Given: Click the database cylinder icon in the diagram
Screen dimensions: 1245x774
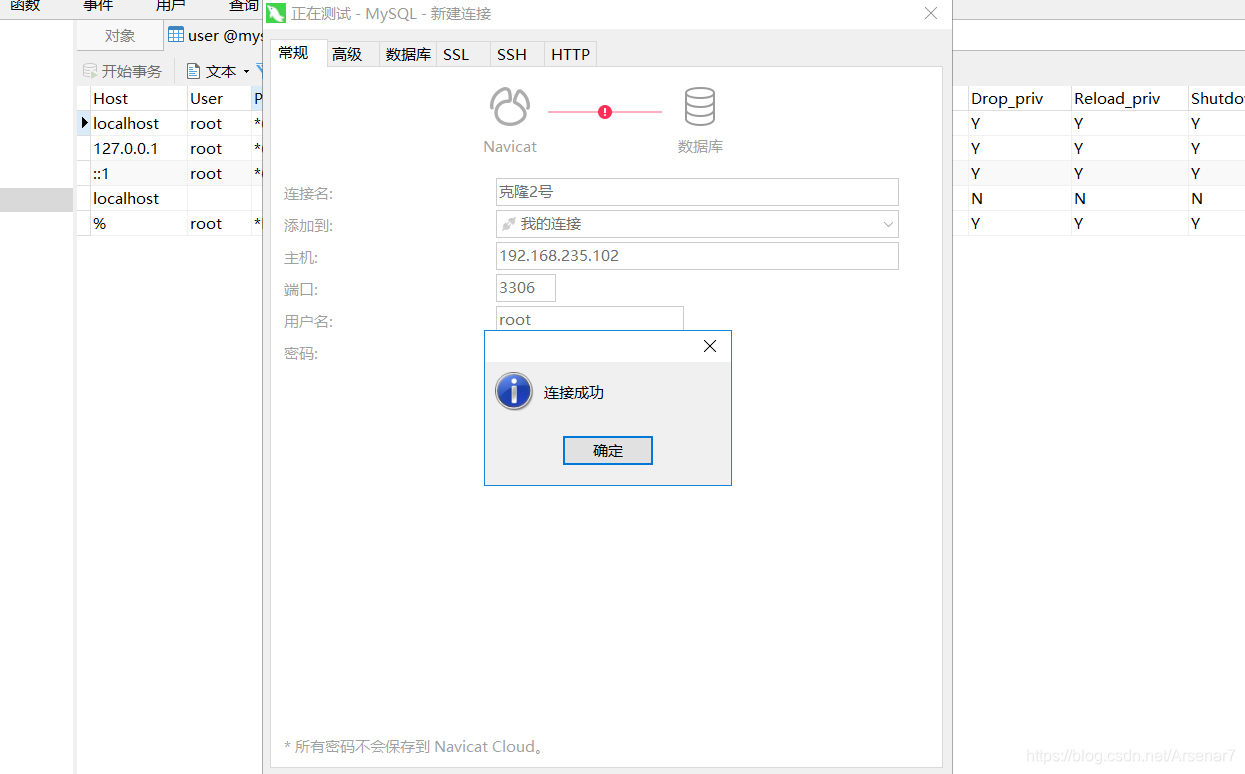Looking at the screenshot, I should [x=700, y=106].
